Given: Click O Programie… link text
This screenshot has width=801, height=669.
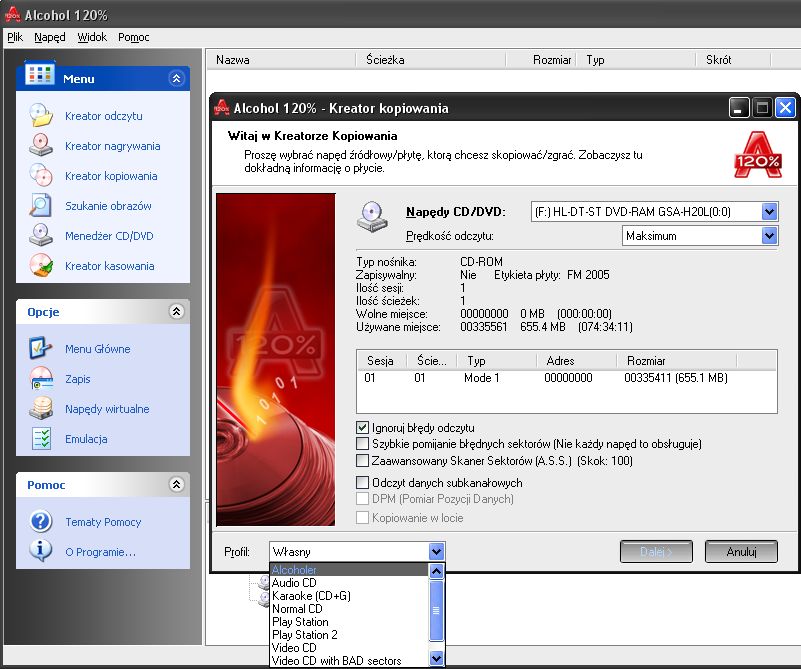Looking at the screenshot, I should 100,552.
